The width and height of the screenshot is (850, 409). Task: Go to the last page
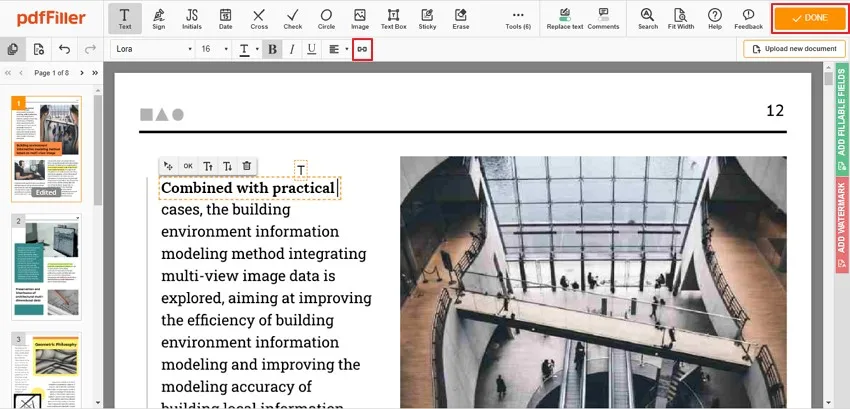coord(95,73)
